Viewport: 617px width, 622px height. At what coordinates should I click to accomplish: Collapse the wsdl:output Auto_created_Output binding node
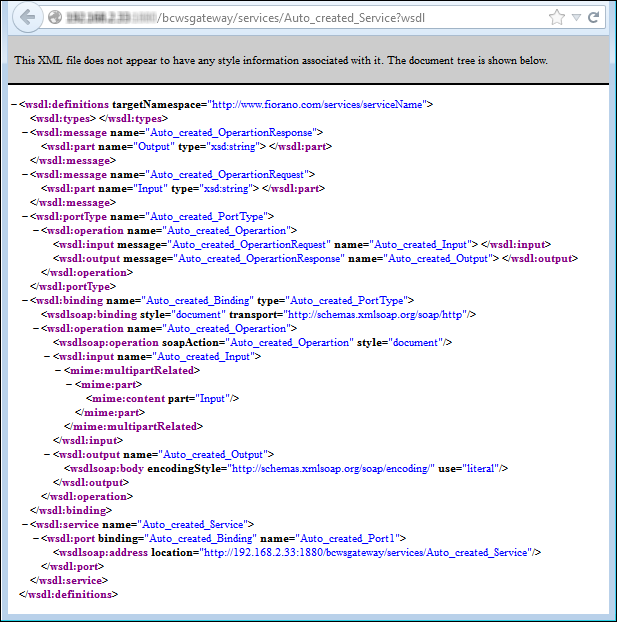tap(47, 454)
